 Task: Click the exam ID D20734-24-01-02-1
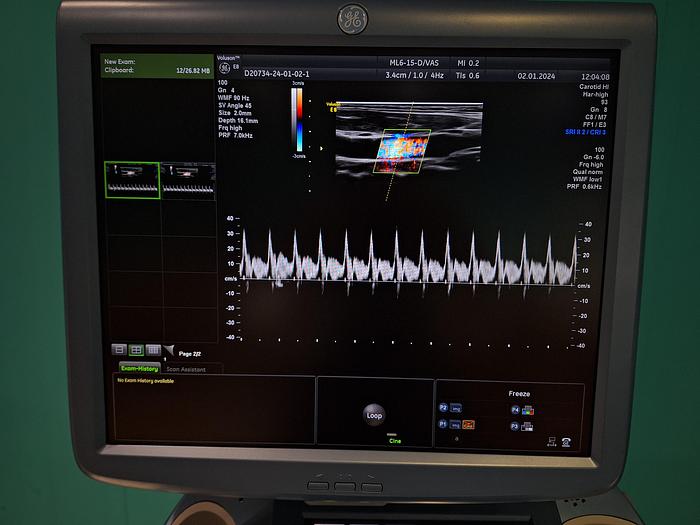pos(277,74)
